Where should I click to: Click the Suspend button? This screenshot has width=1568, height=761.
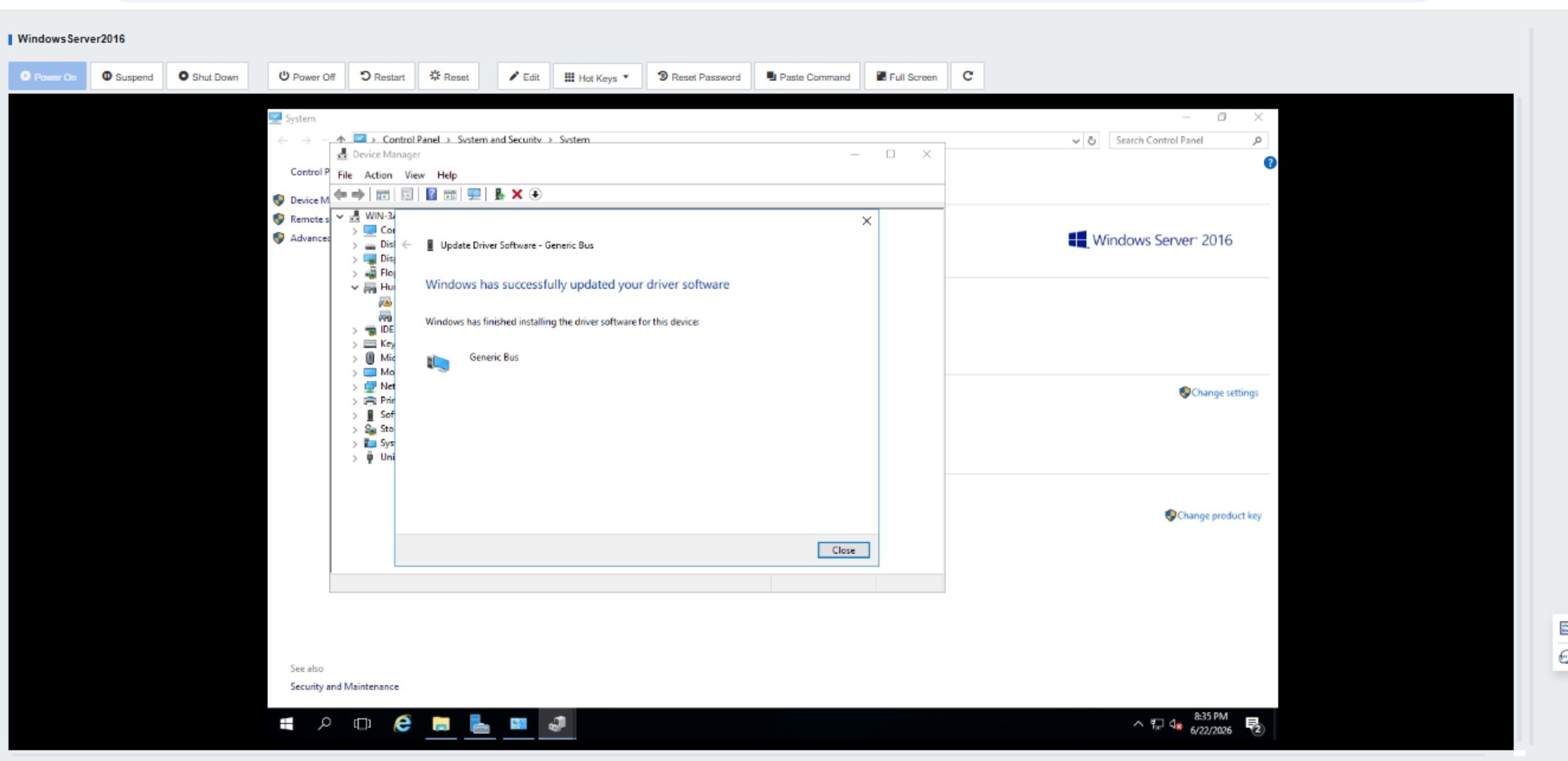pos(127,76)
